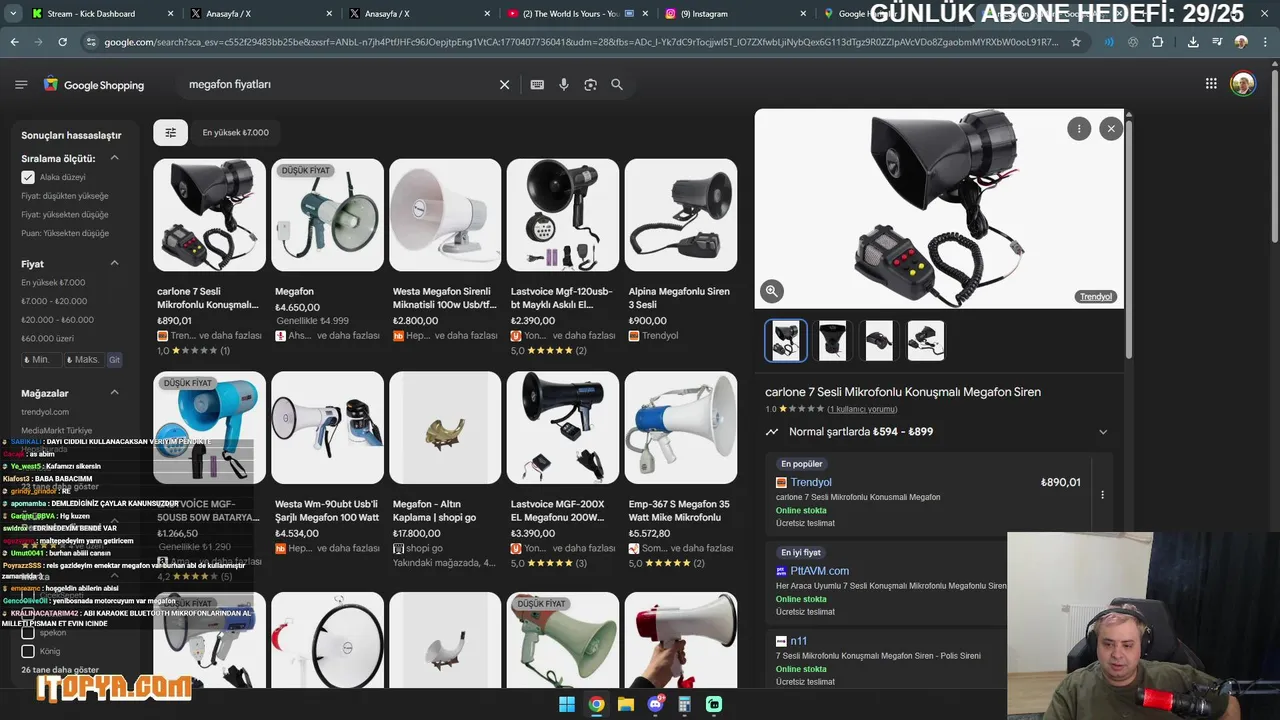Open the filter settings button beside the price chip

(170, 132)
